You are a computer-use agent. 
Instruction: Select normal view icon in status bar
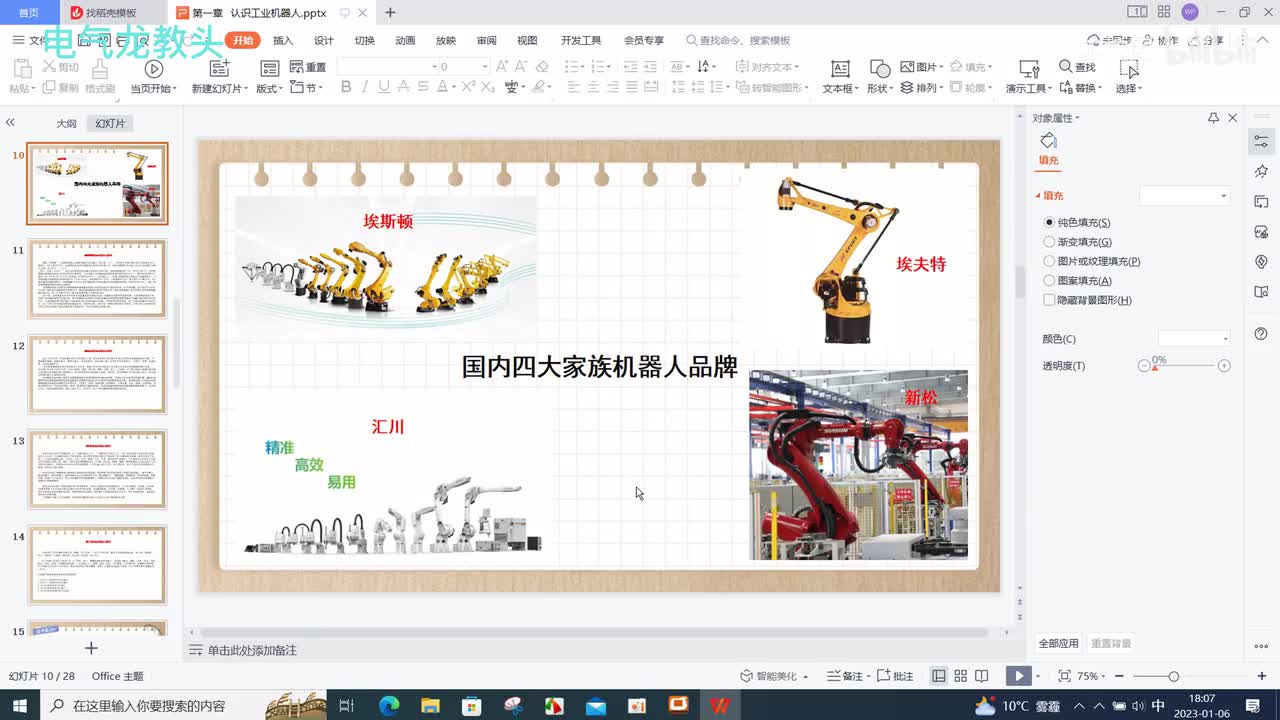(939, 676)
